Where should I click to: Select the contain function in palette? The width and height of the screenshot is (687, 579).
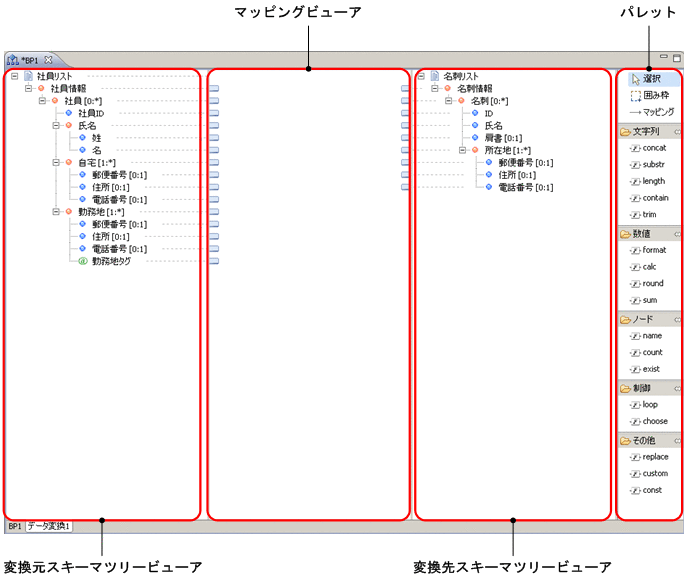(649, 198)
